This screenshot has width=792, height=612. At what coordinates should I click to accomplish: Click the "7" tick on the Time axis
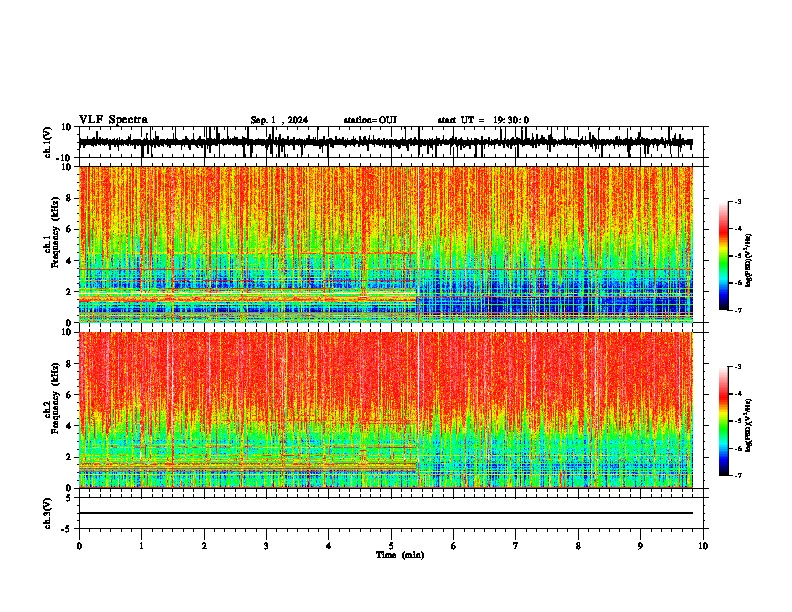(516, 546)
